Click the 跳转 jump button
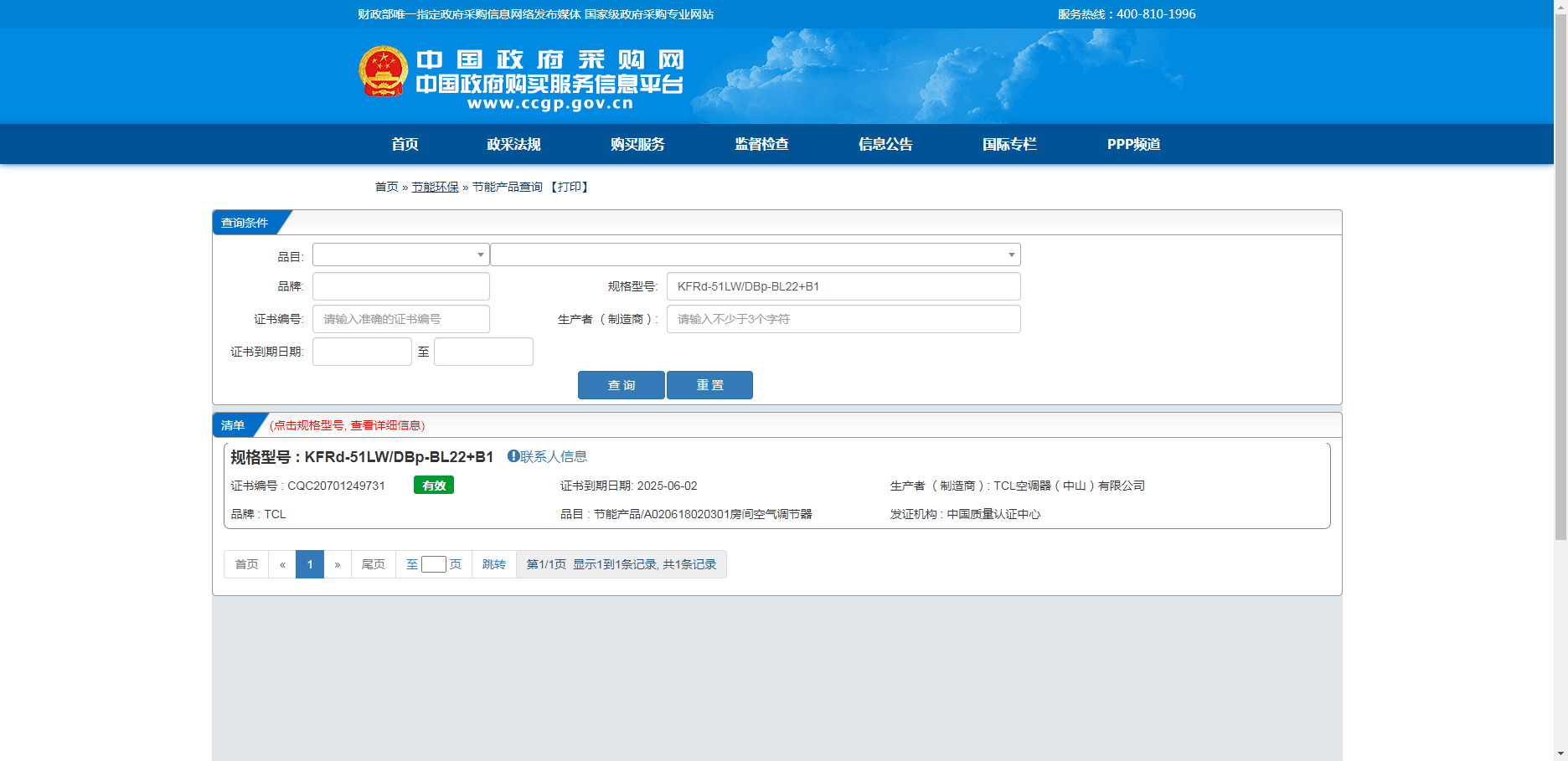The image size is (1568, 761). click(494, 564)
